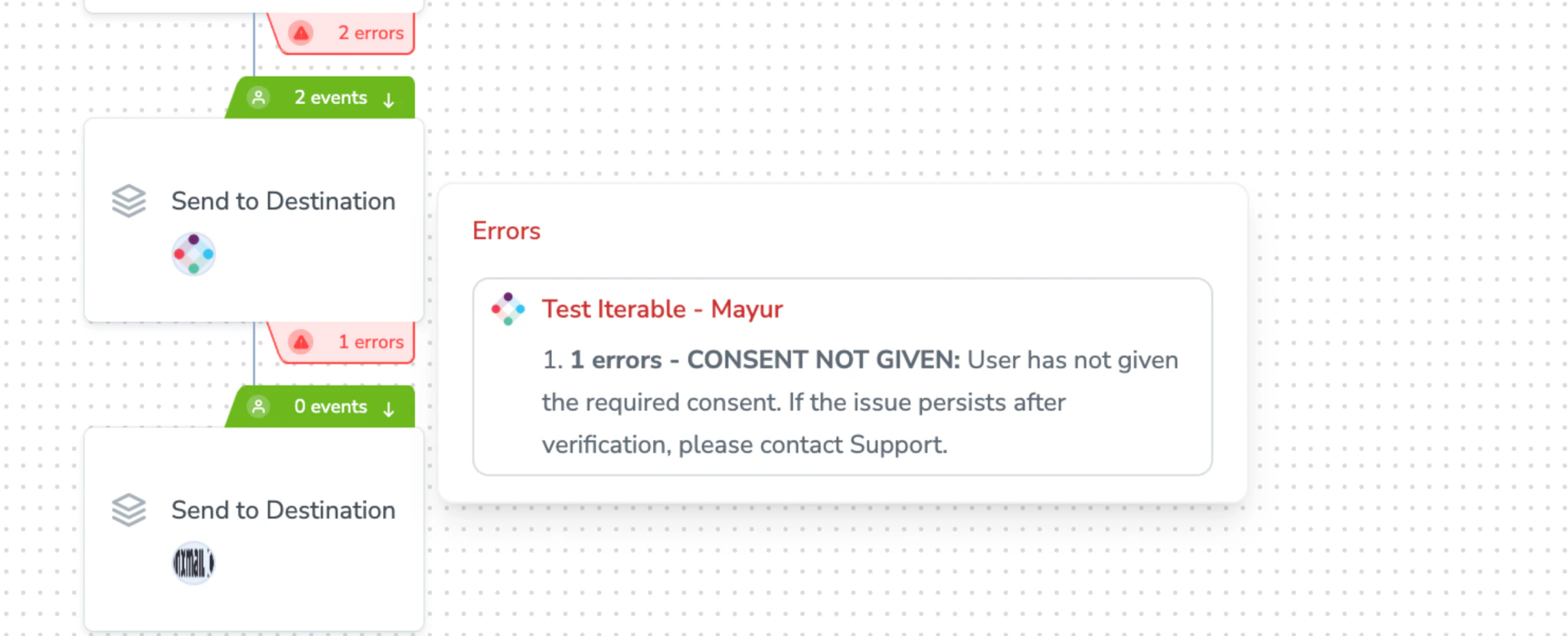Expand events with the down arrow on 2 events badge

(389, 98)
